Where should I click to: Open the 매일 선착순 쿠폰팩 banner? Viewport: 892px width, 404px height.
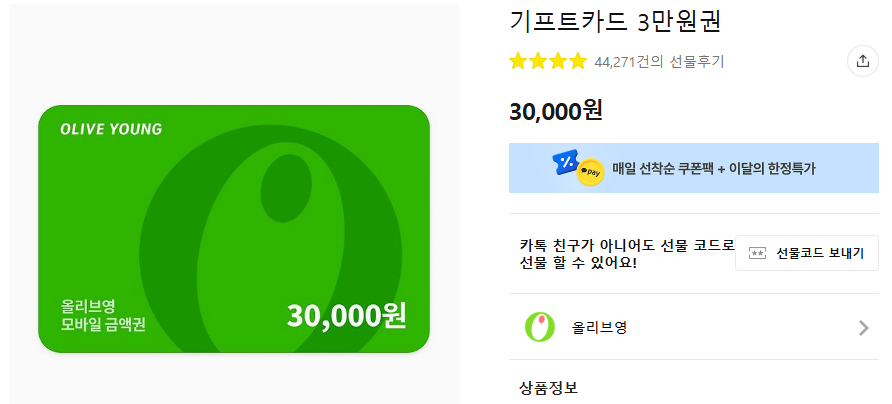693,168
